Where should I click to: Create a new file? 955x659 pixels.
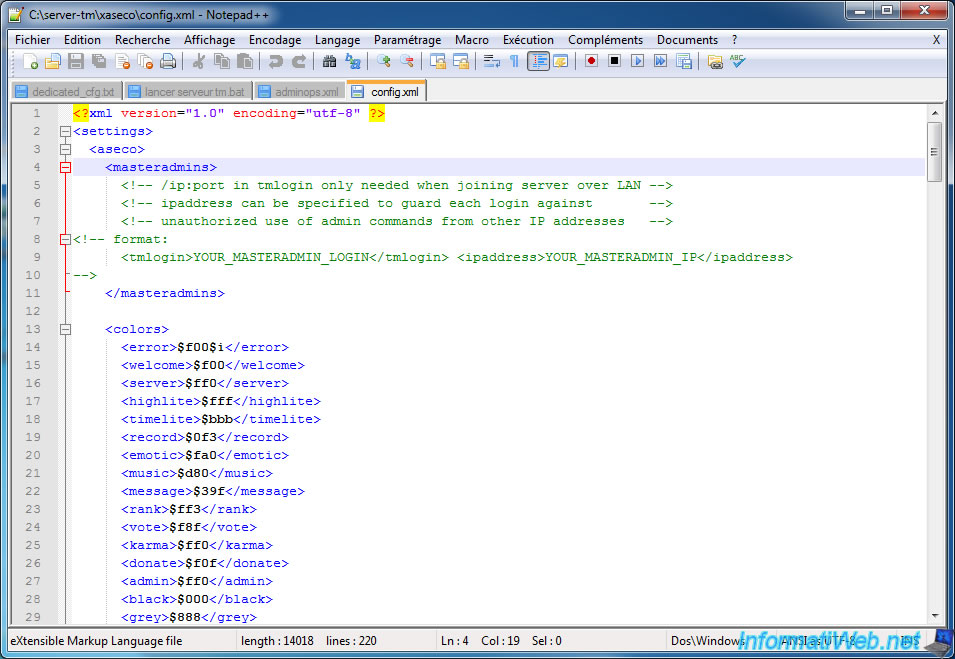[x=30, y=61]
